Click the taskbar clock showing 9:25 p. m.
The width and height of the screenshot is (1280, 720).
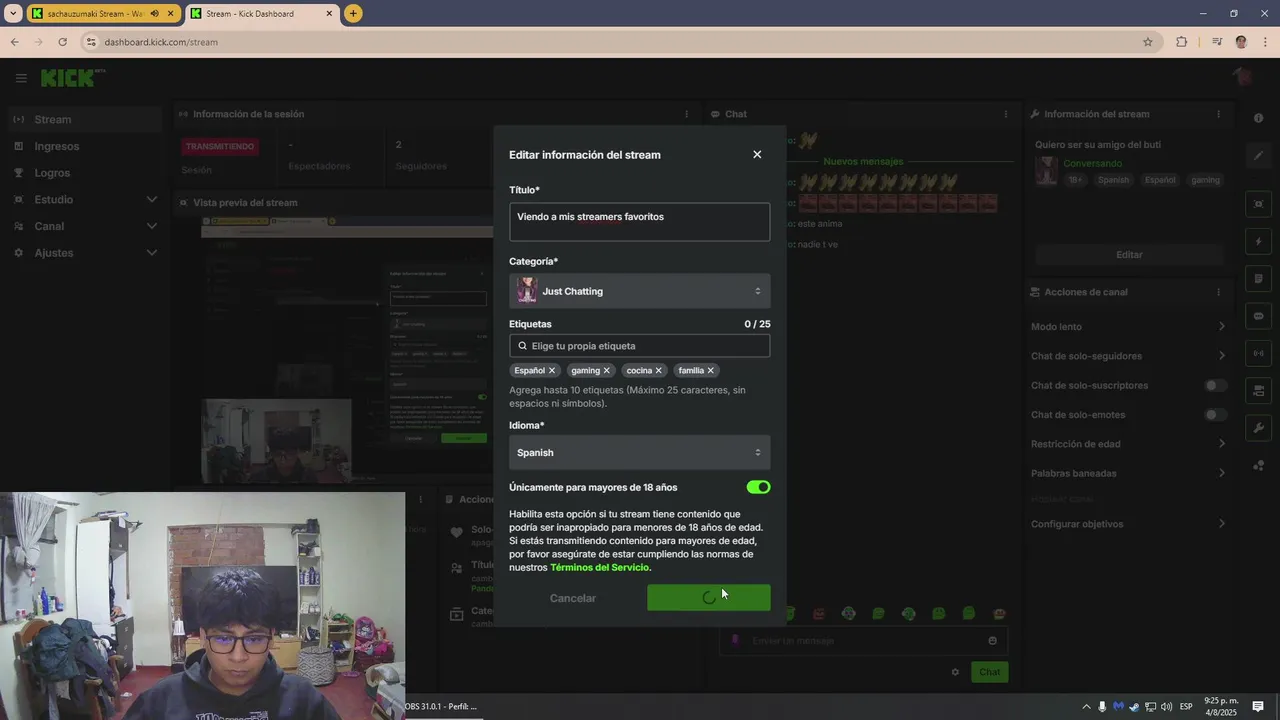pos(1221,706)
